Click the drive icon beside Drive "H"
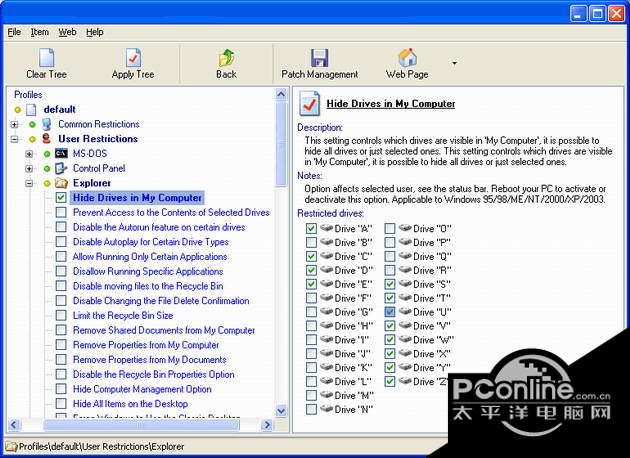Screen dimensions: 630x458 tap(326, 325)
